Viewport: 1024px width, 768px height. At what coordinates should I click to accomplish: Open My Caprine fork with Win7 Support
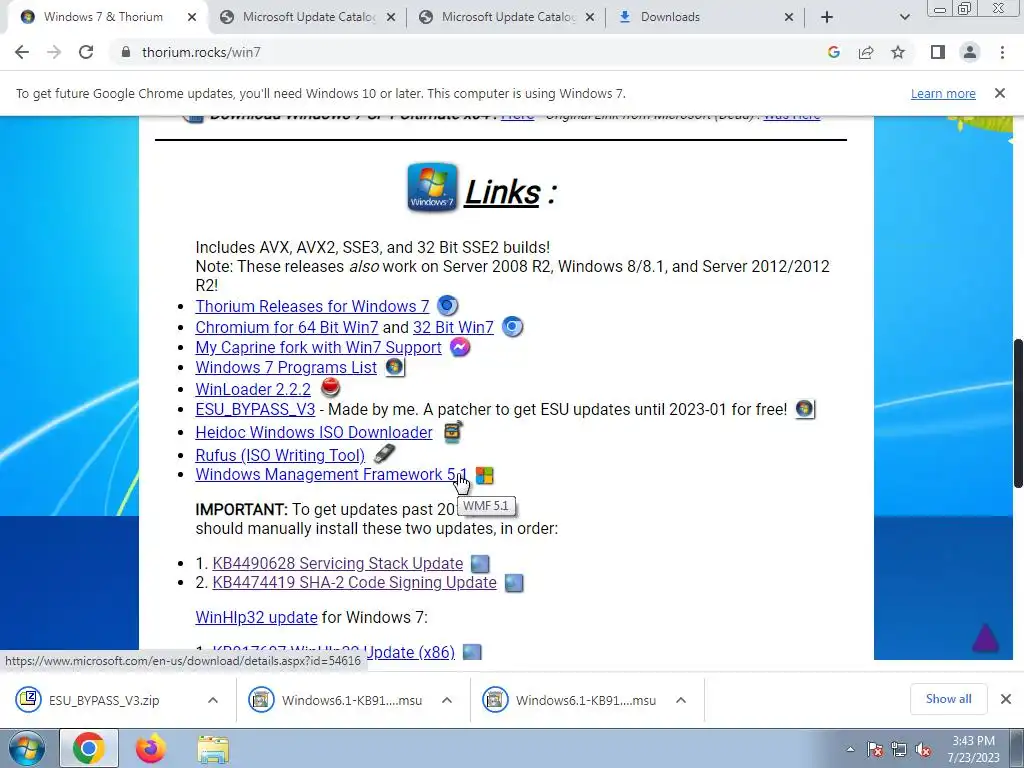click(318, 347)
